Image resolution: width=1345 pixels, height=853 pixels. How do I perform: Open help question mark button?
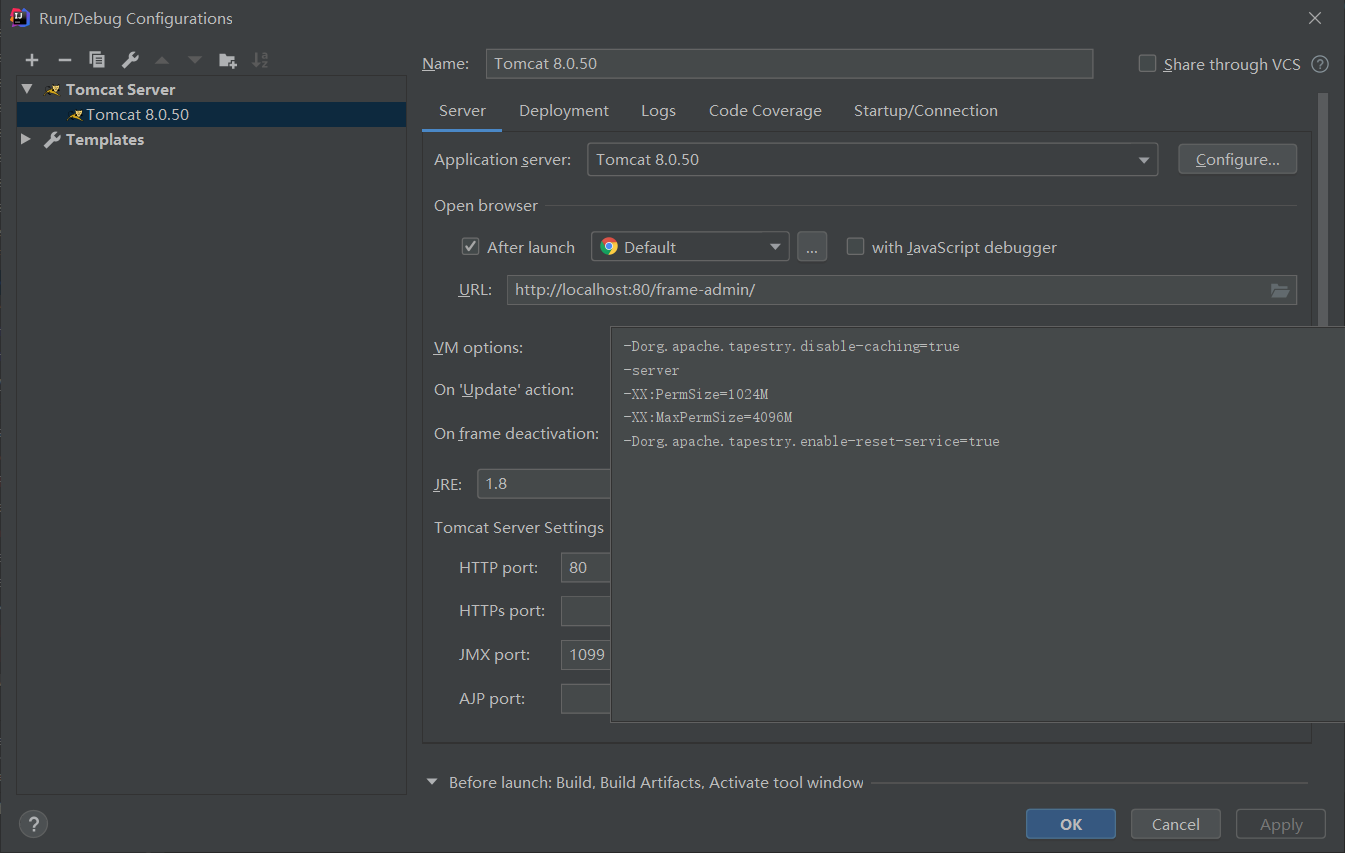click(x=33, y=824)
